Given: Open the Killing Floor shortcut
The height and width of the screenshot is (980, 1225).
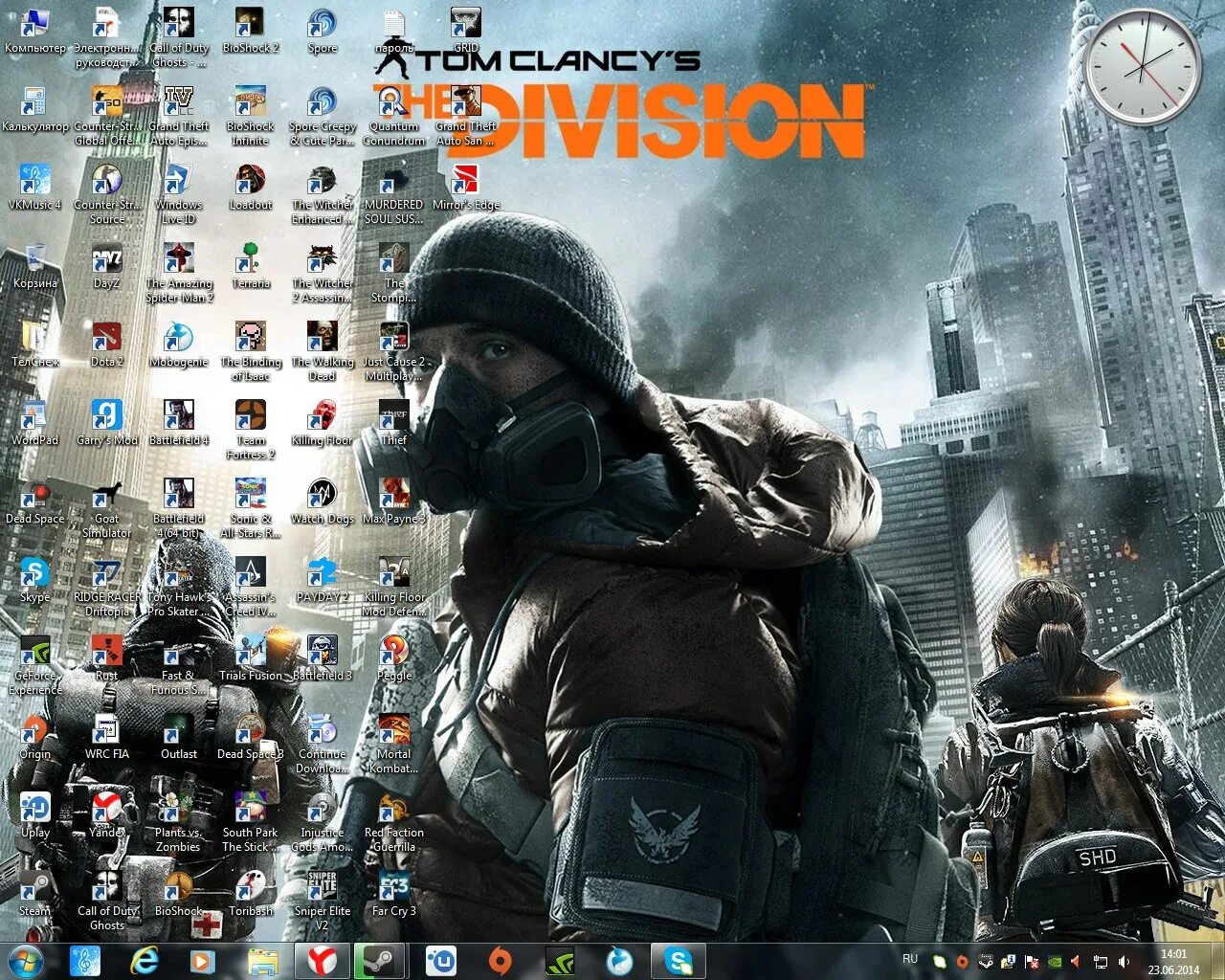Looking at the screenshot, I should [323, 423].
